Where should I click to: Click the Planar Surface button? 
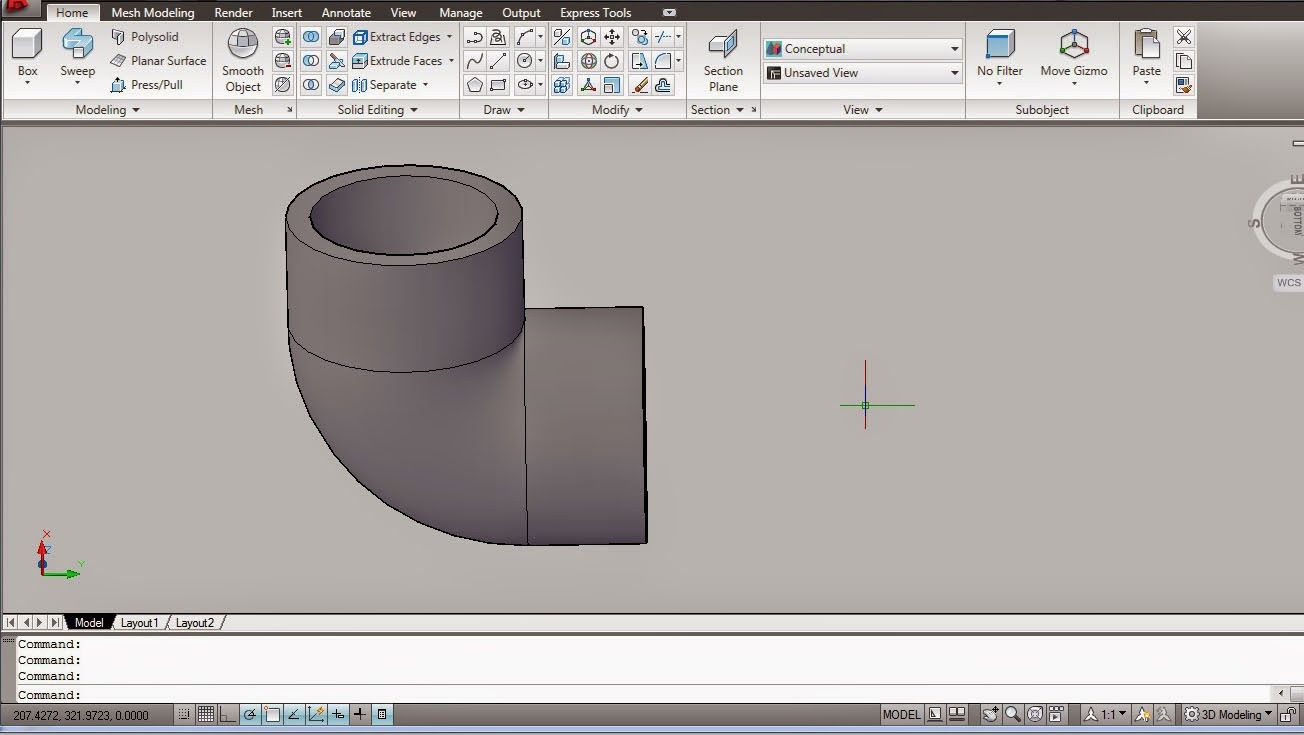[158, 61]
